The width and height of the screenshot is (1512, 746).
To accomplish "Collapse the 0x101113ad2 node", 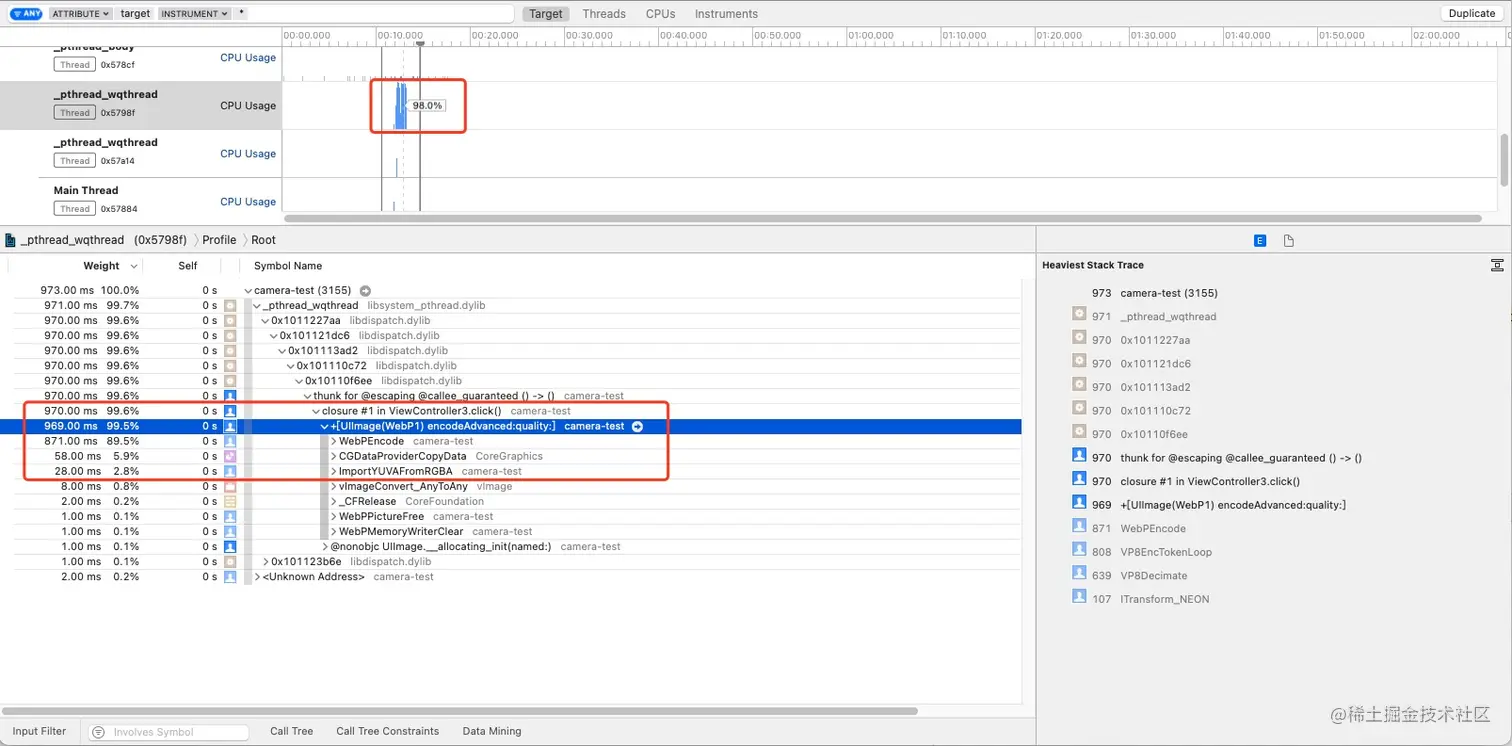I will pyautogui.click(x=283, y=350).
